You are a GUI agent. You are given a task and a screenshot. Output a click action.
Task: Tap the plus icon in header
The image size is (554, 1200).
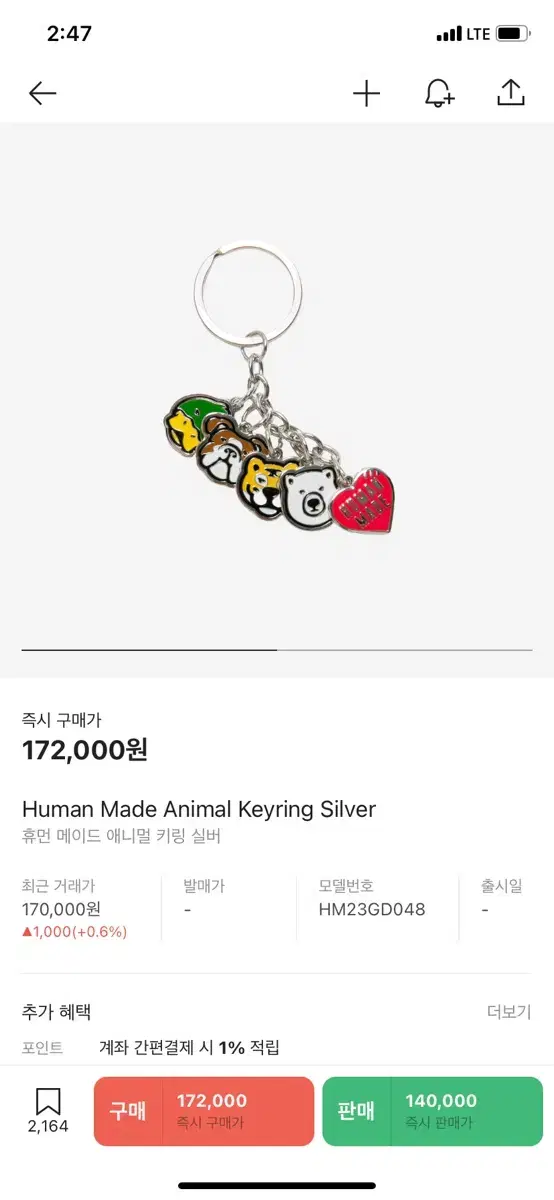point(367,93)
